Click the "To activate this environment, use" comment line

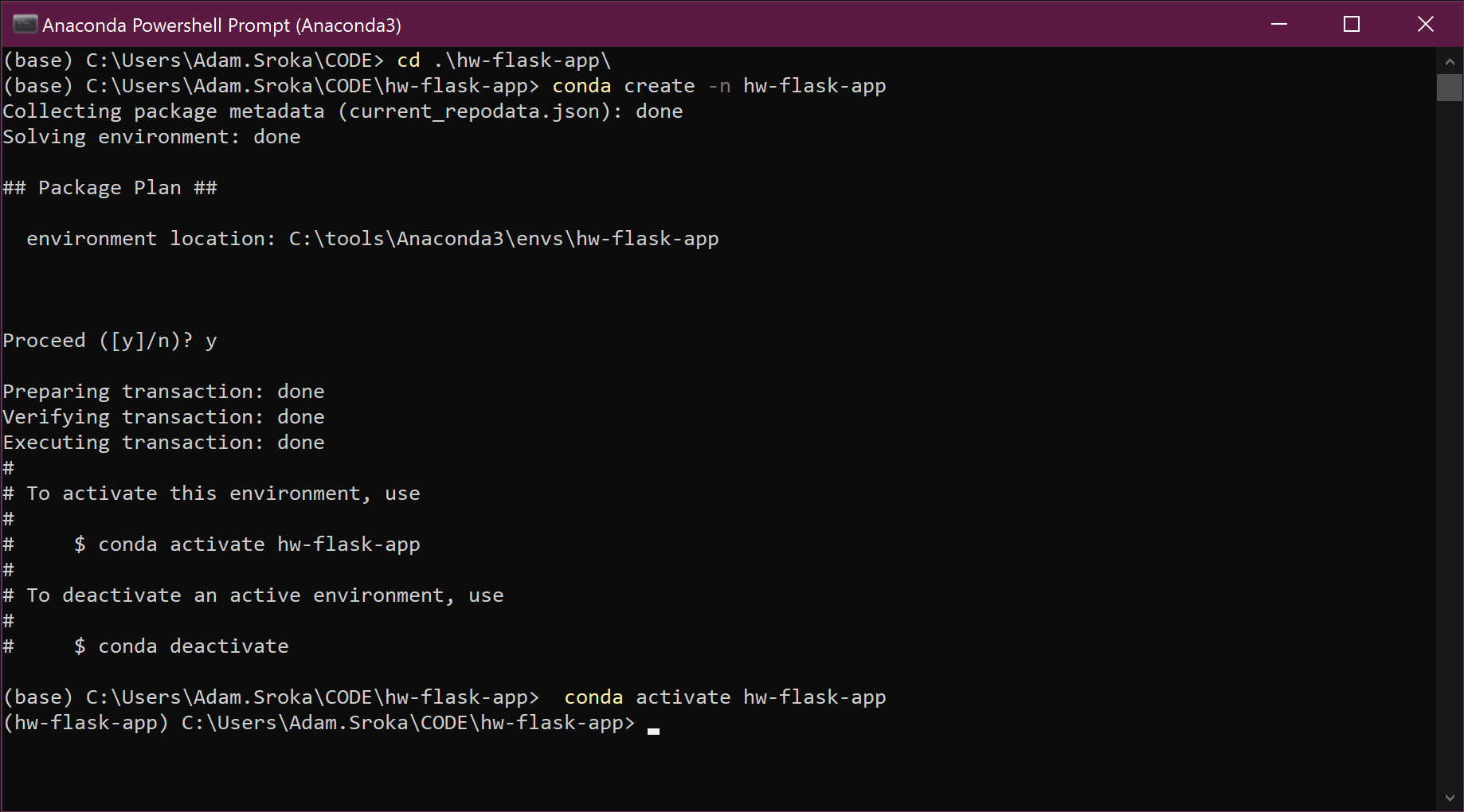click(223, 494)
